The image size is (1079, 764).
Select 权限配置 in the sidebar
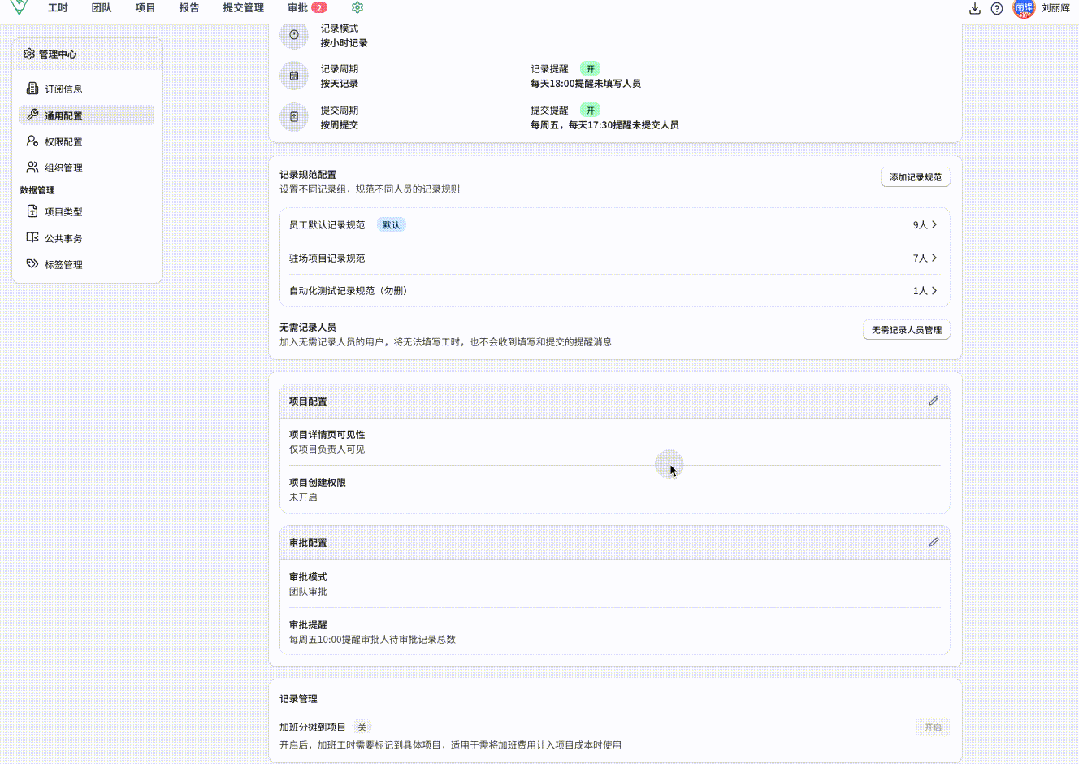pyautogui.click(x=87, y=142)
